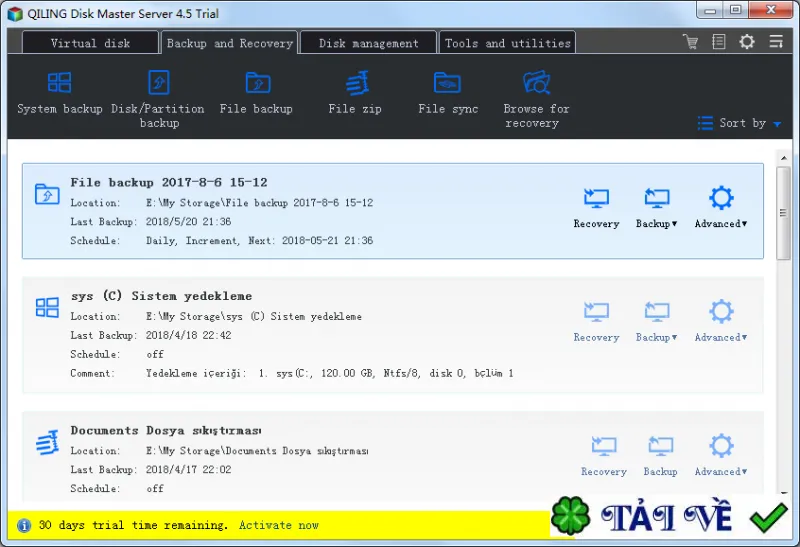Screen dimensions: 800x547
Task: Click the trial info icon in status bar
Action: tap(23, 525)
